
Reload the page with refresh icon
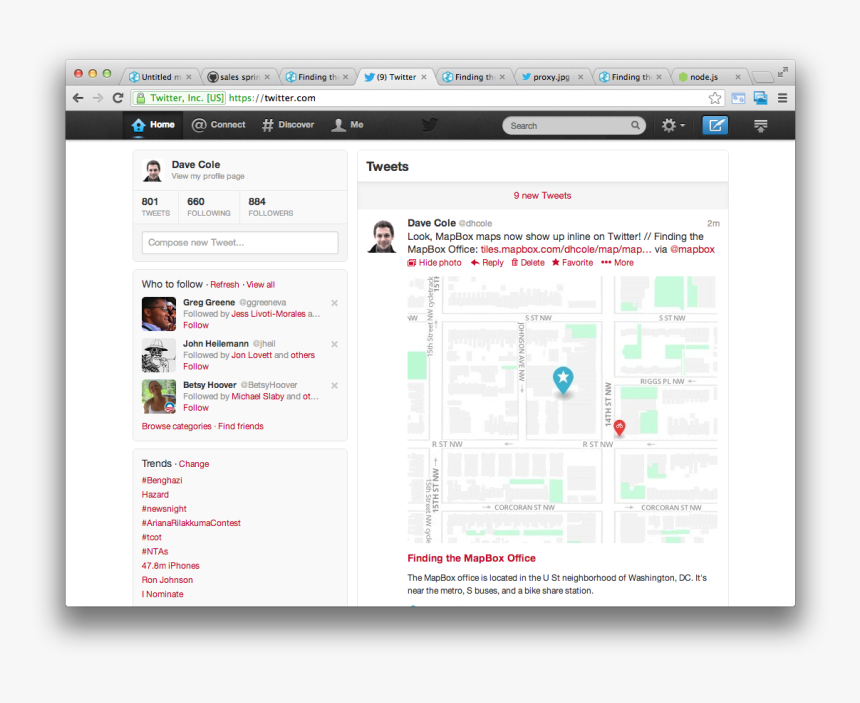[118, 98]
